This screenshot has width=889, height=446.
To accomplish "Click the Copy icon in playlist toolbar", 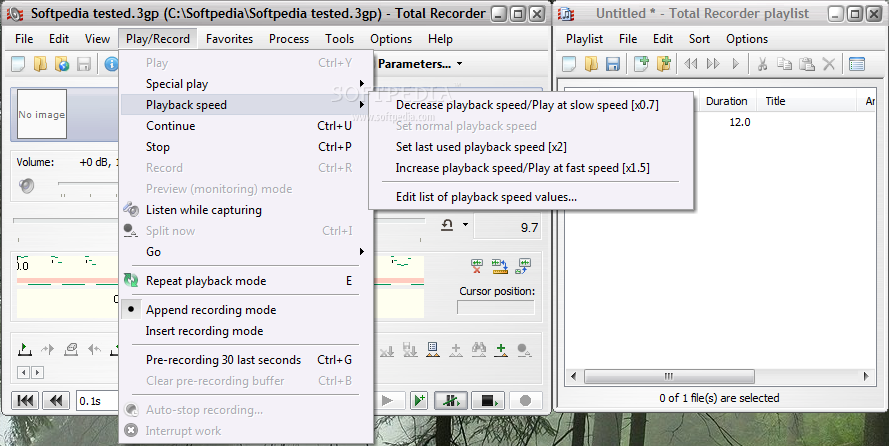I will coord(784,64).
